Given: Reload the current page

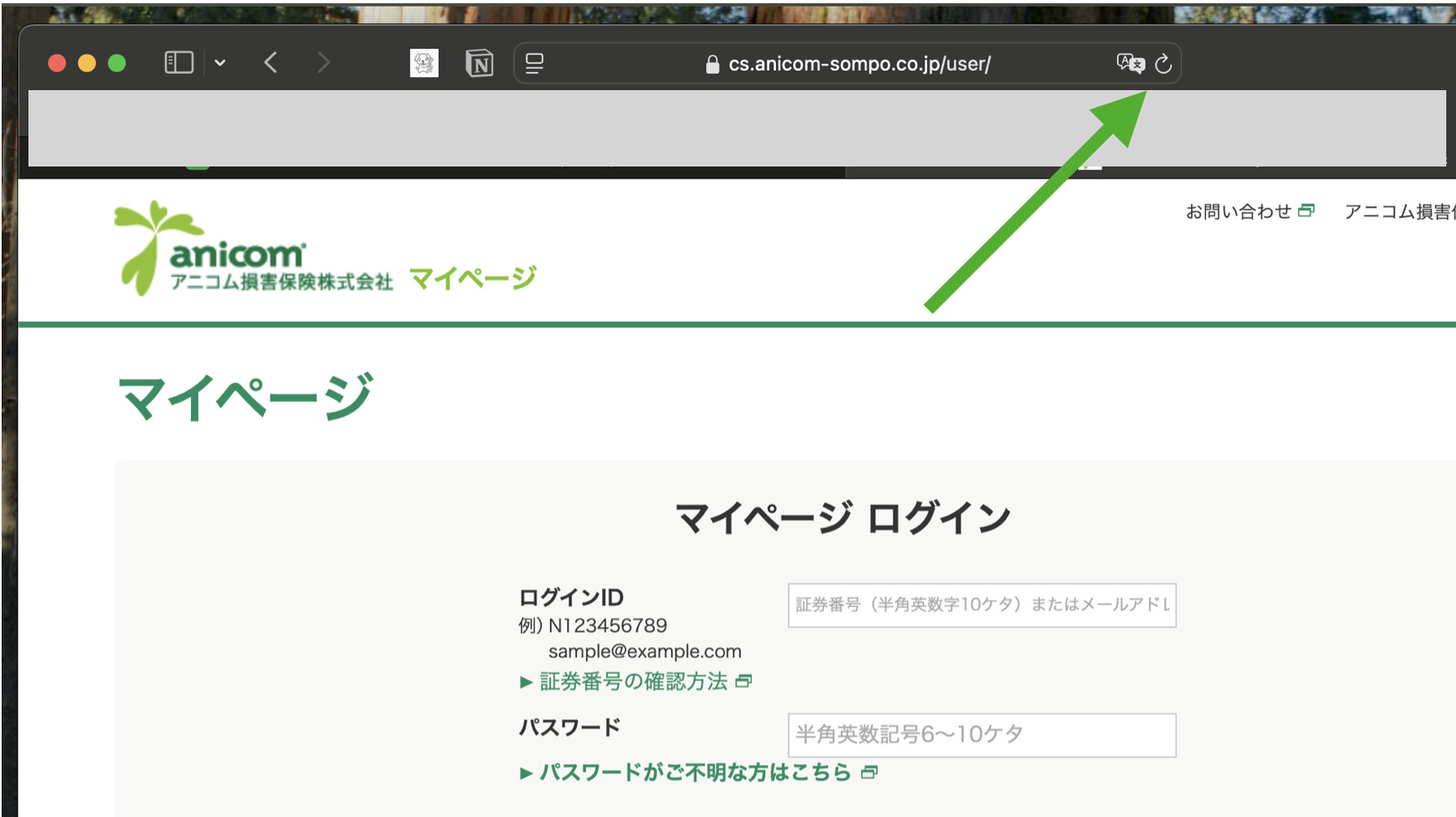Looking at the screenshot, I should pos(1163,63).
